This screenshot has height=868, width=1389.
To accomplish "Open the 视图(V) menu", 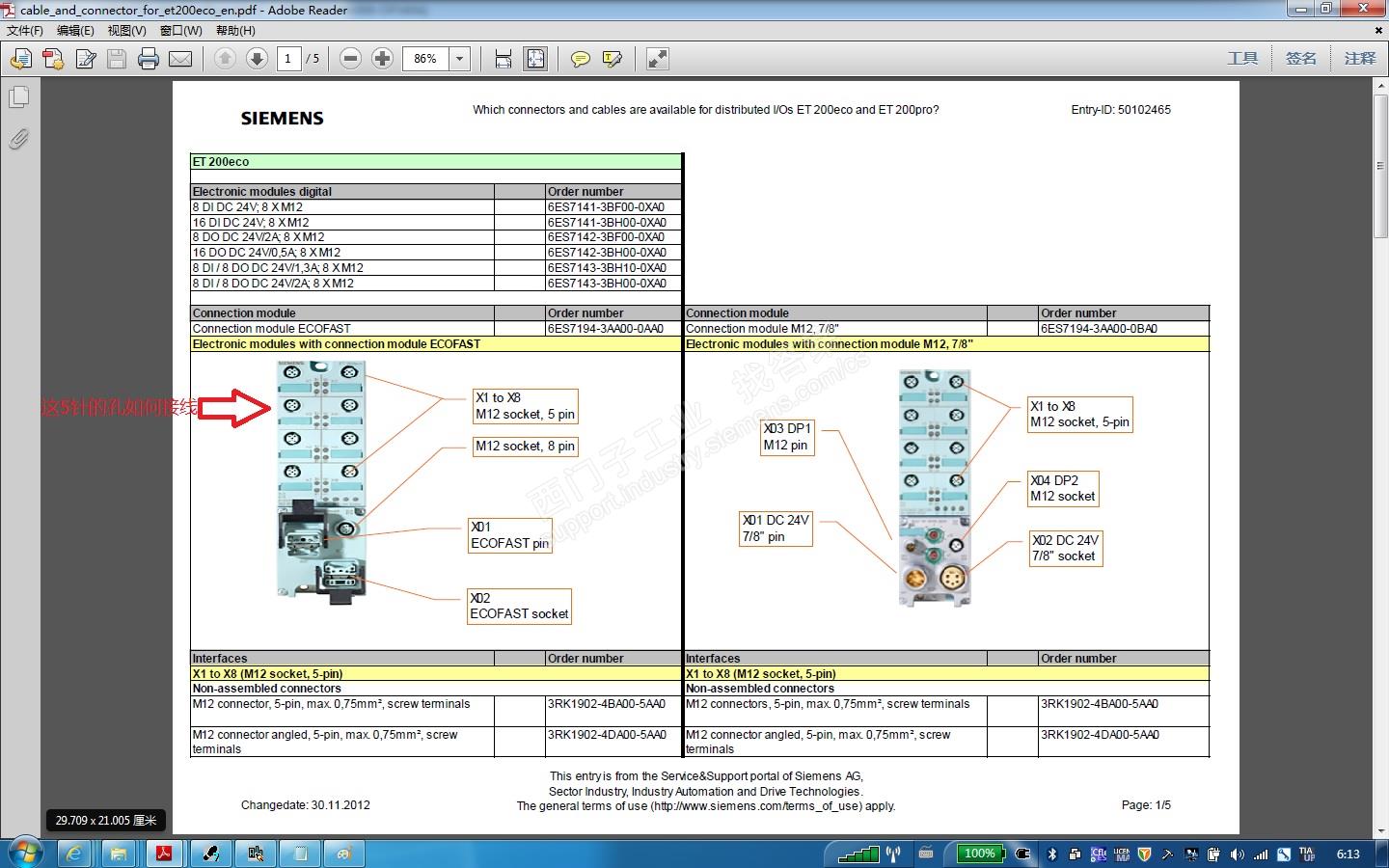I will tap(126, 31).
